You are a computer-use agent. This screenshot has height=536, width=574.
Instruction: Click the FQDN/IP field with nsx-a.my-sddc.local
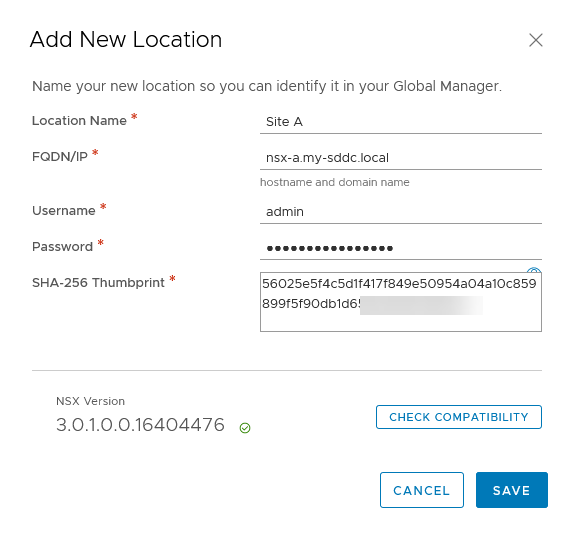pos(401,158)
